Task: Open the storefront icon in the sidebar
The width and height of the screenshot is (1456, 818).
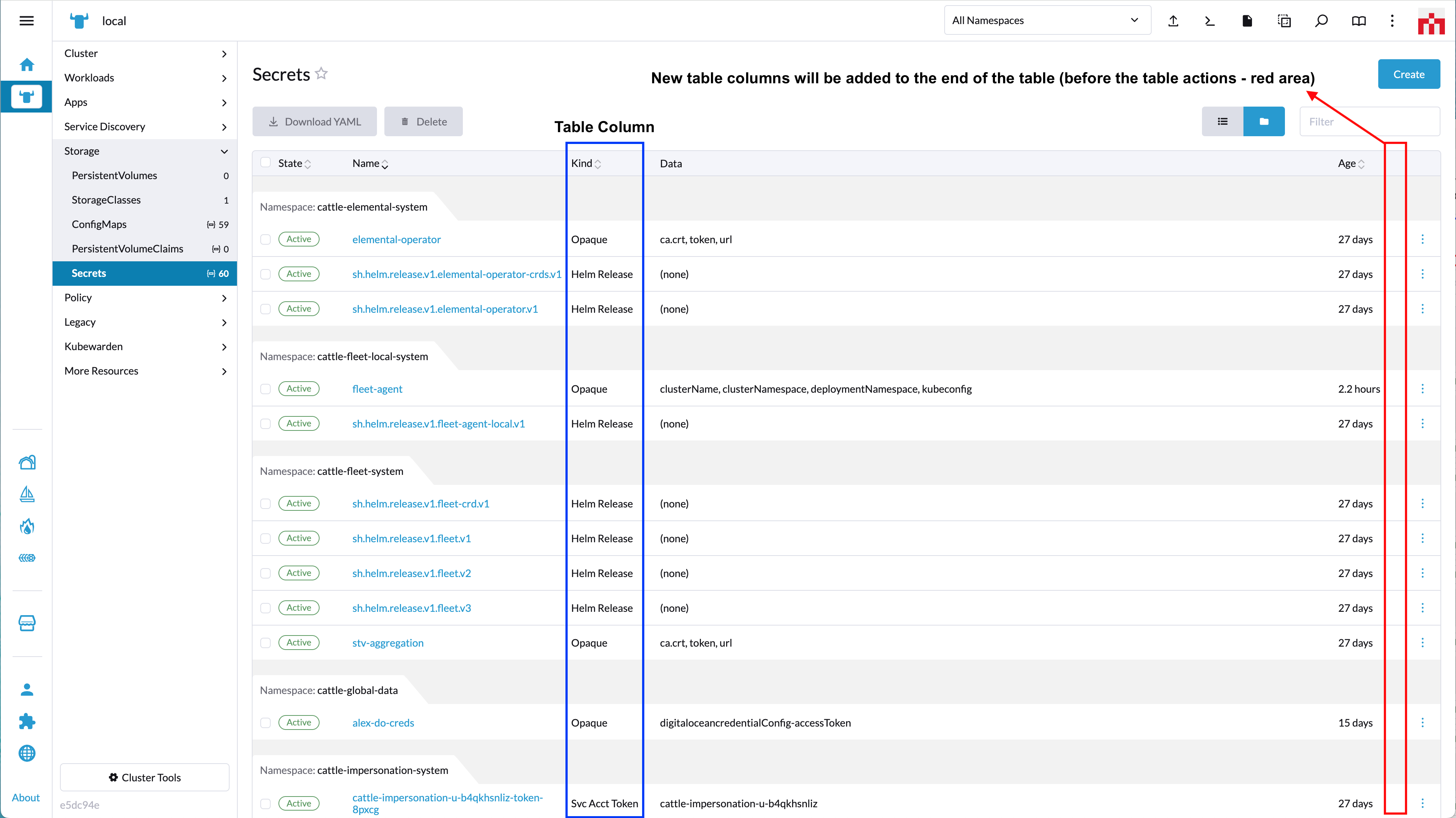Action: click(x=27, y=623)
